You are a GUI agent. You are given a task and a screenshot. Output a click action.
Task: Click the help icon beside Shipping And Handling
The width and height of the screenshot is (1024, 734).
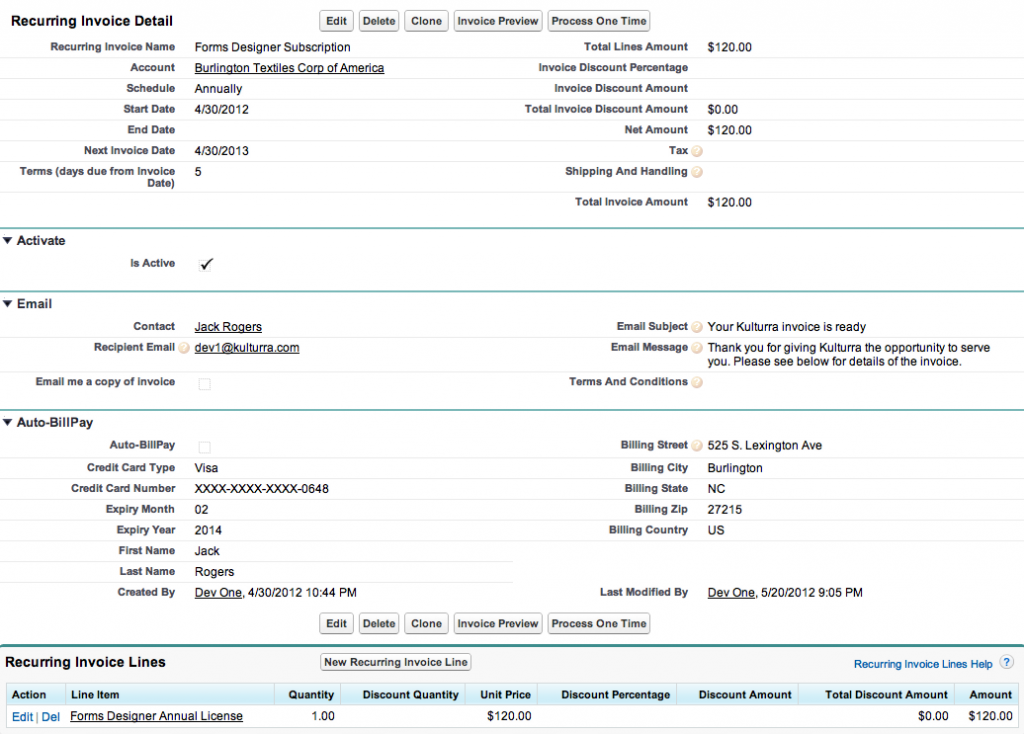(x=697, y=172)
